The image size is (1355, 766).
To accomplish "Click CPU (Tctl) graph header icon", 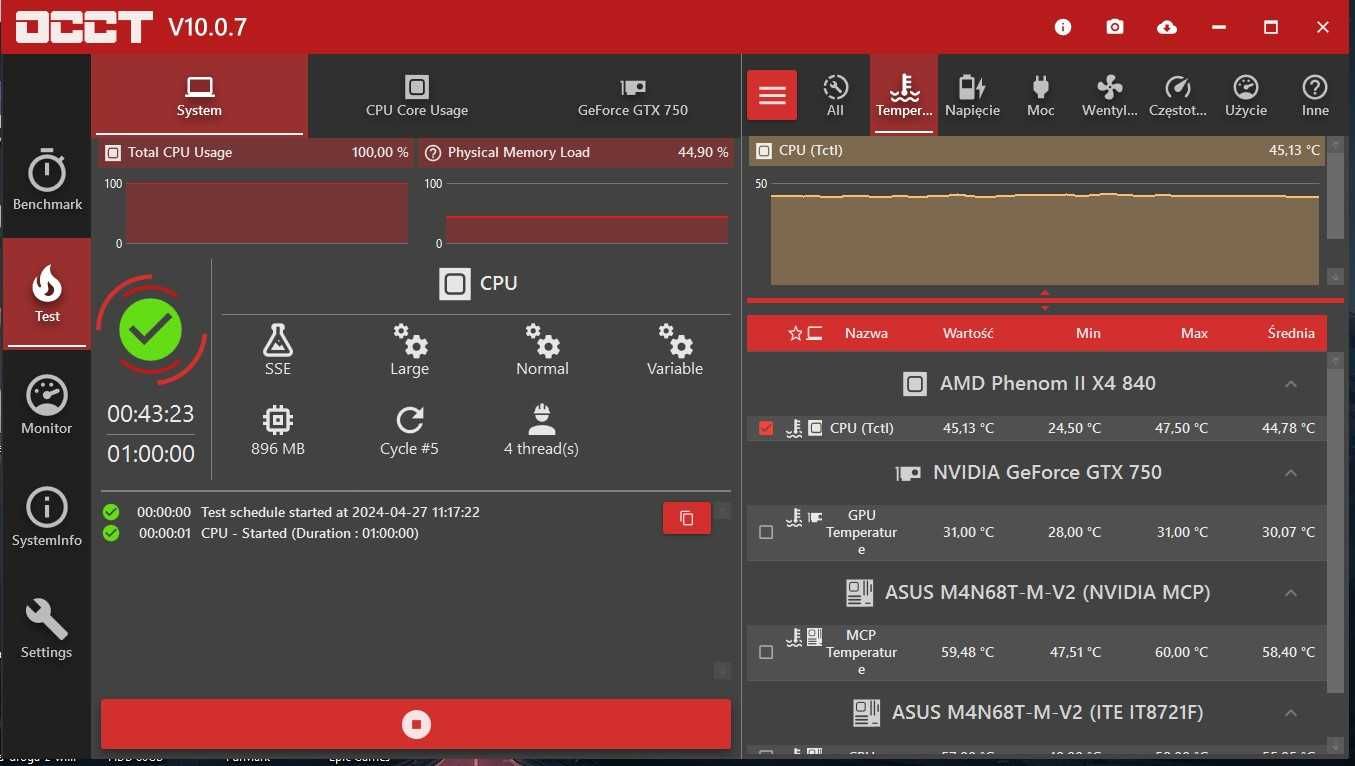I will pos(763,151).
